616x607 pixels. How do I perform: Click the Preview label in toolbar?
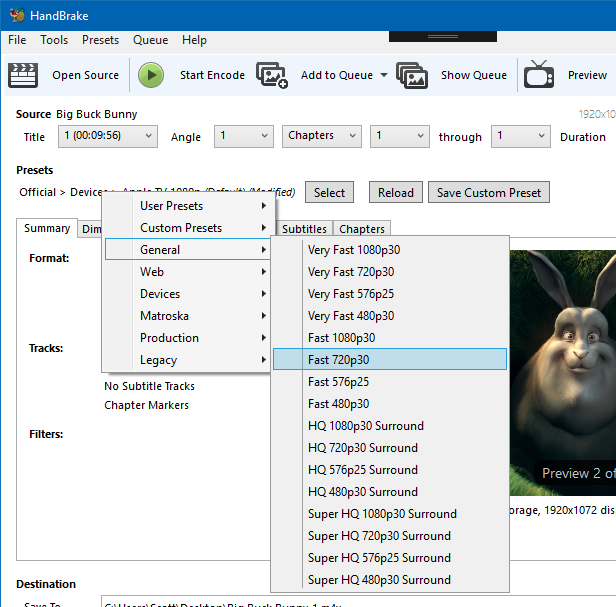[587, 75]
